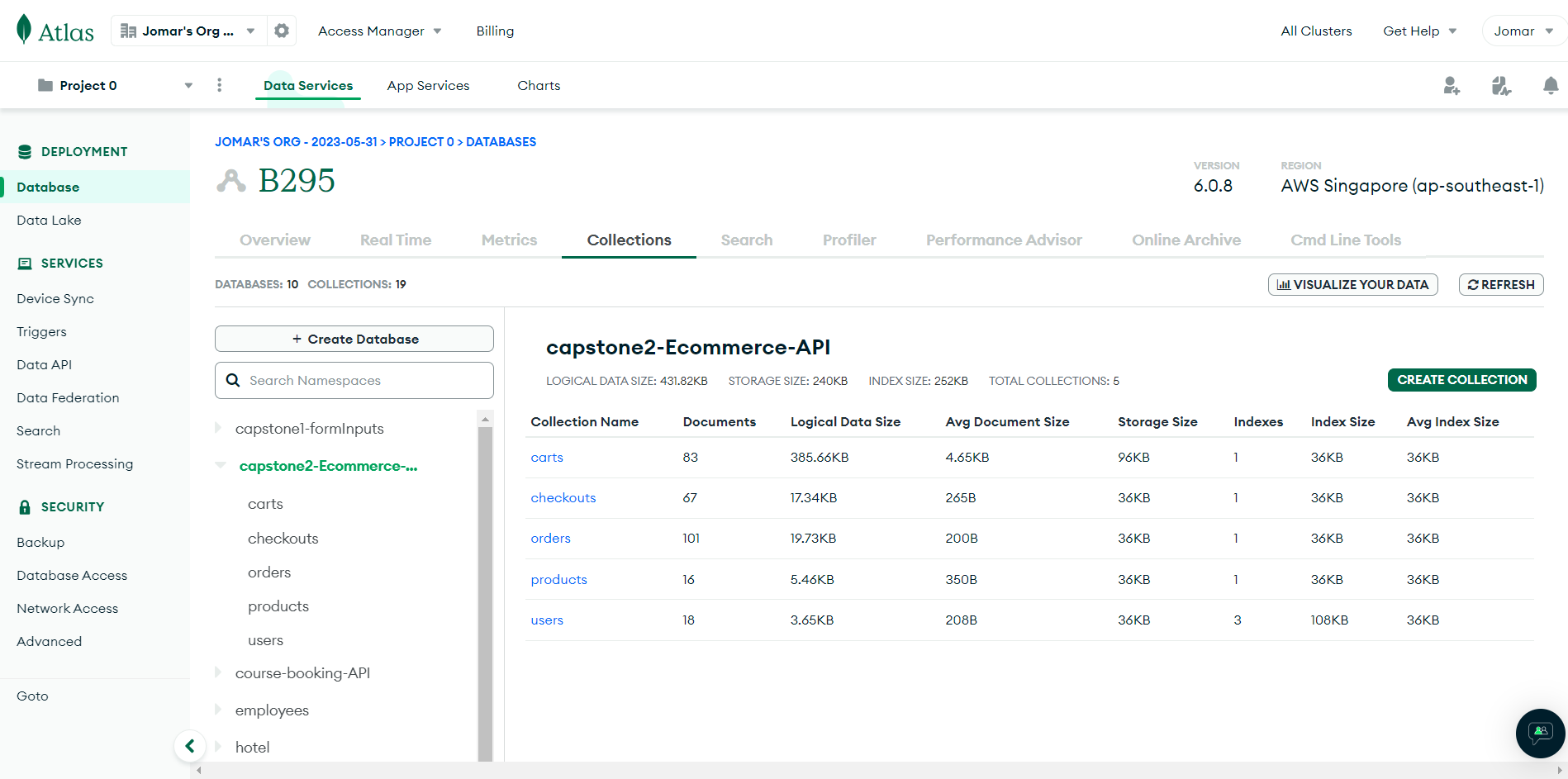The width and height of the screenshot is (1568, 779).
Task: Click the Create Database button
Action: 354,339
